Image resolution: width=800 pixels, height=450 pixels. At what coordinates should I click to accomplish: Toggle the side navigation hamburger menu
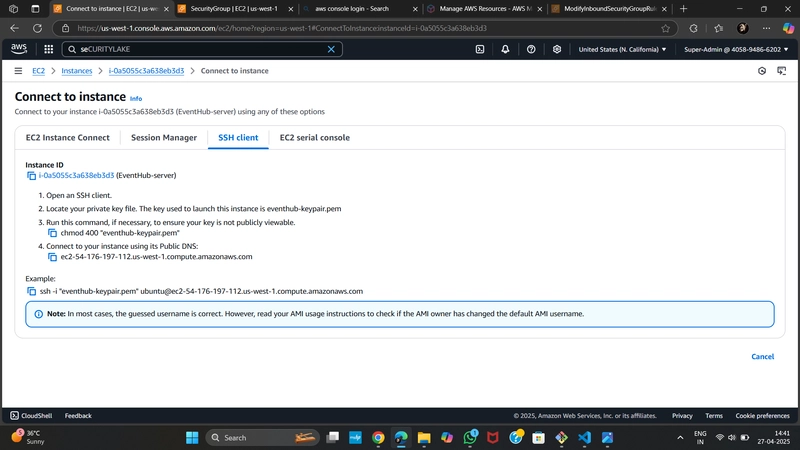click(x=18, y=70)
